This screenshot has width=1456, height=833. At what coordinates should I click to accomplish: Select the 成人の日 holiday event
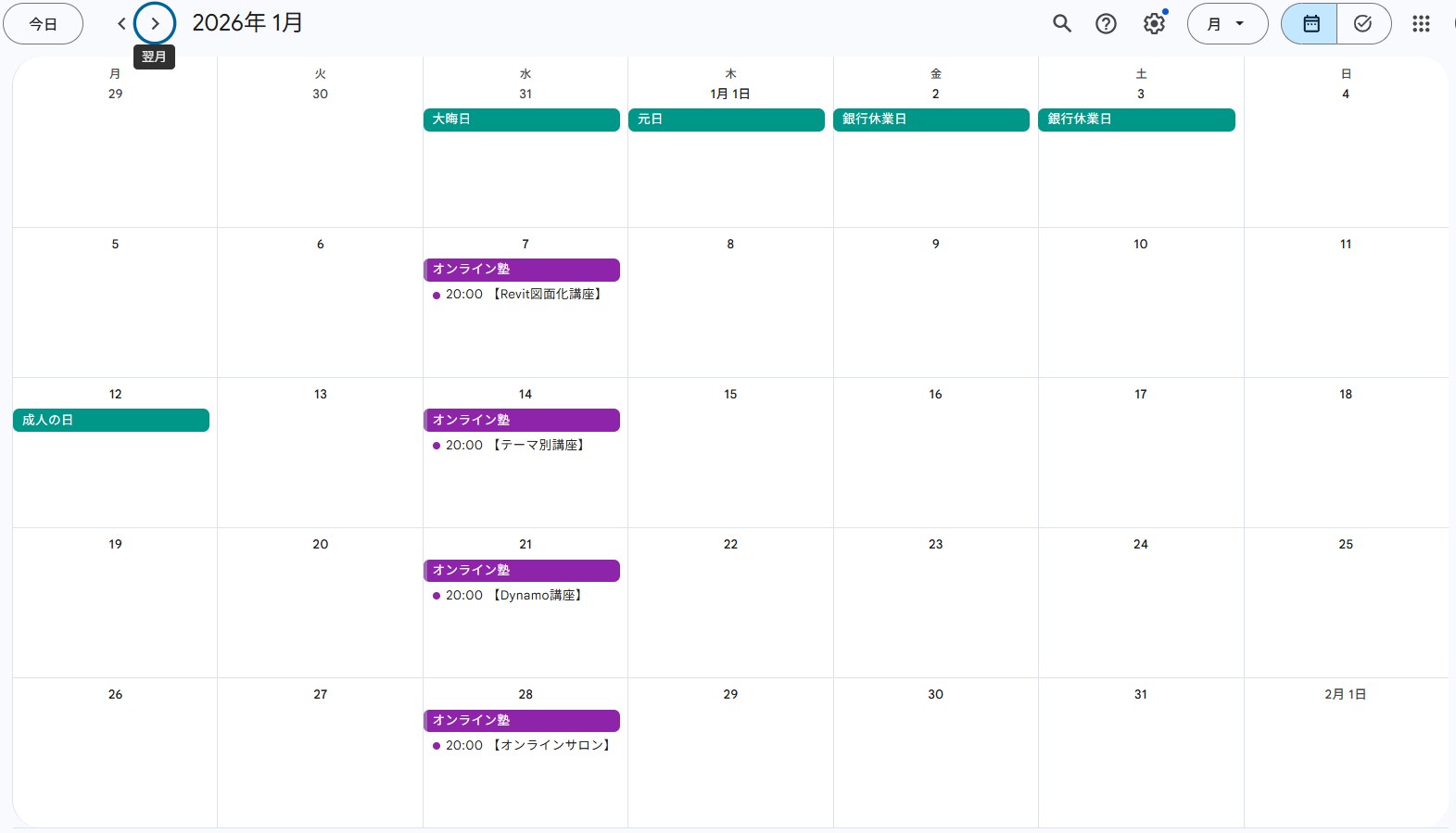coord(111,421)
